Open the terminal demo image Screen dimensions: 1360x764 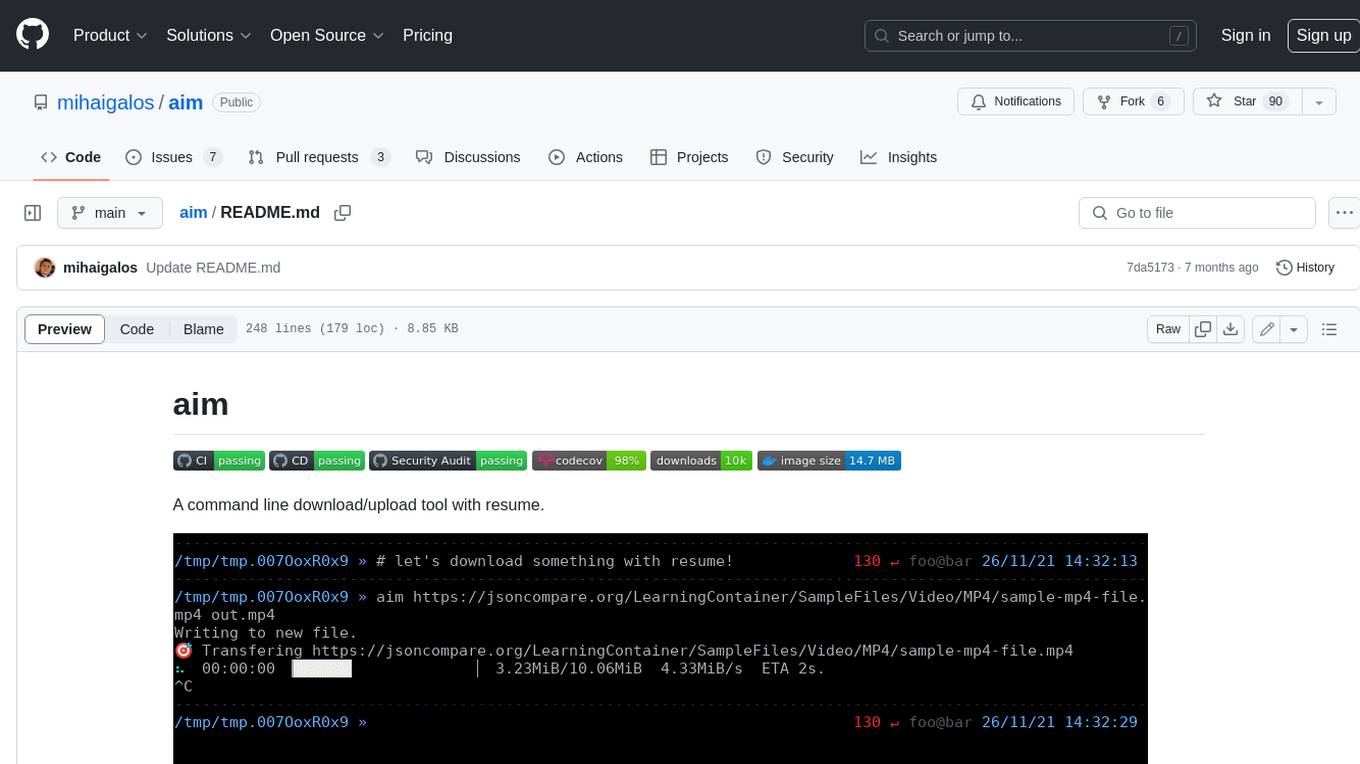click(660, 648)
